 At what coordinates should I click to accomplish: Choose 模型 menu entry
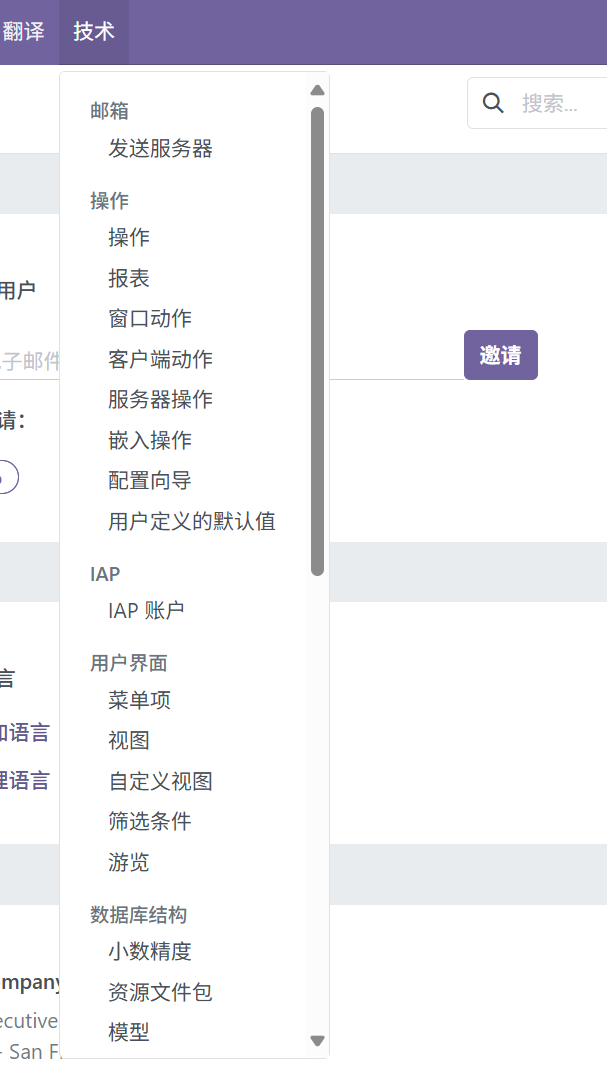point(129,1032)
